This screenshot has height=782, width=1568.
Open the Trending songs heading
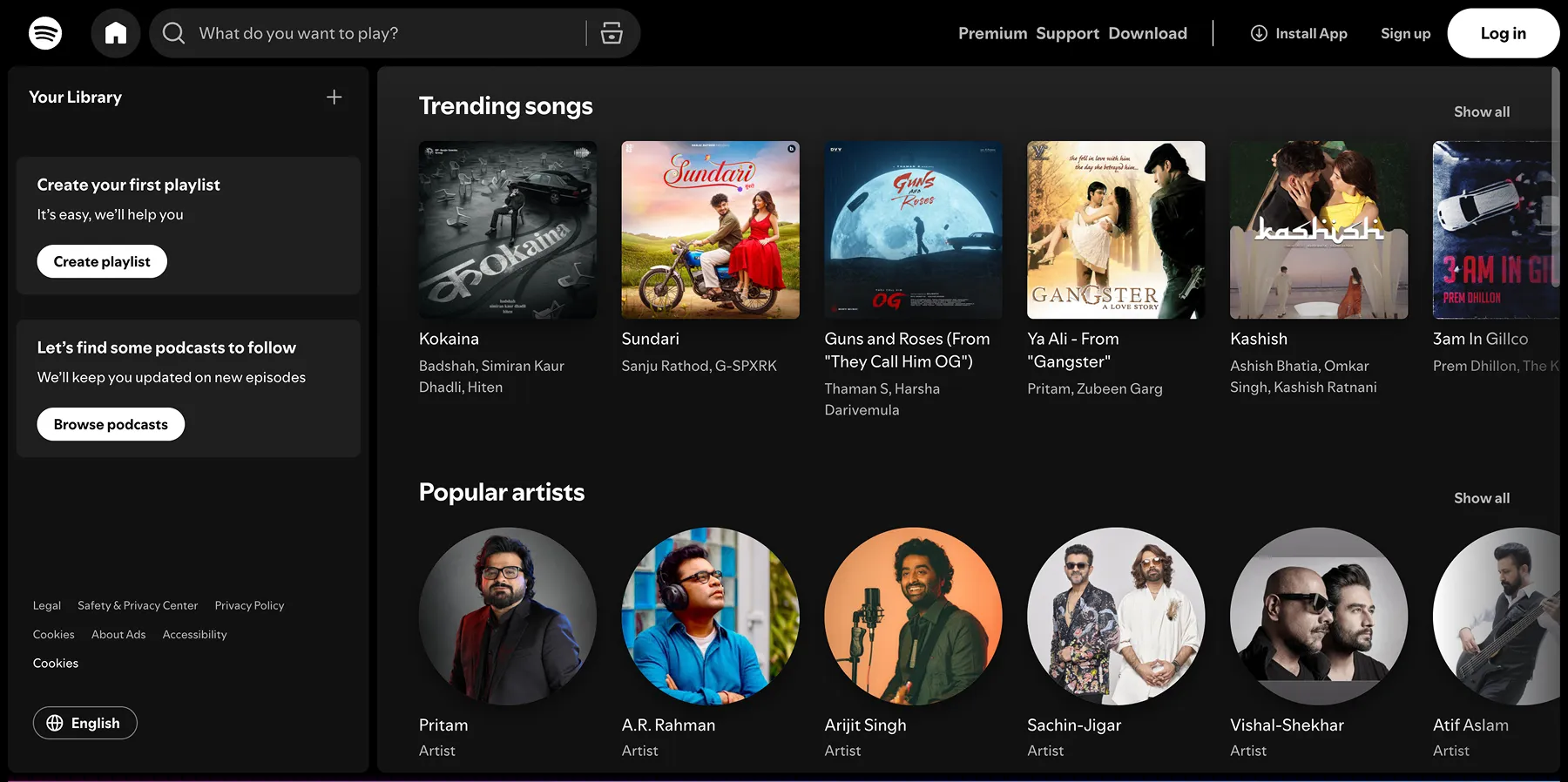pyautogui.click(x=505, y=105)
